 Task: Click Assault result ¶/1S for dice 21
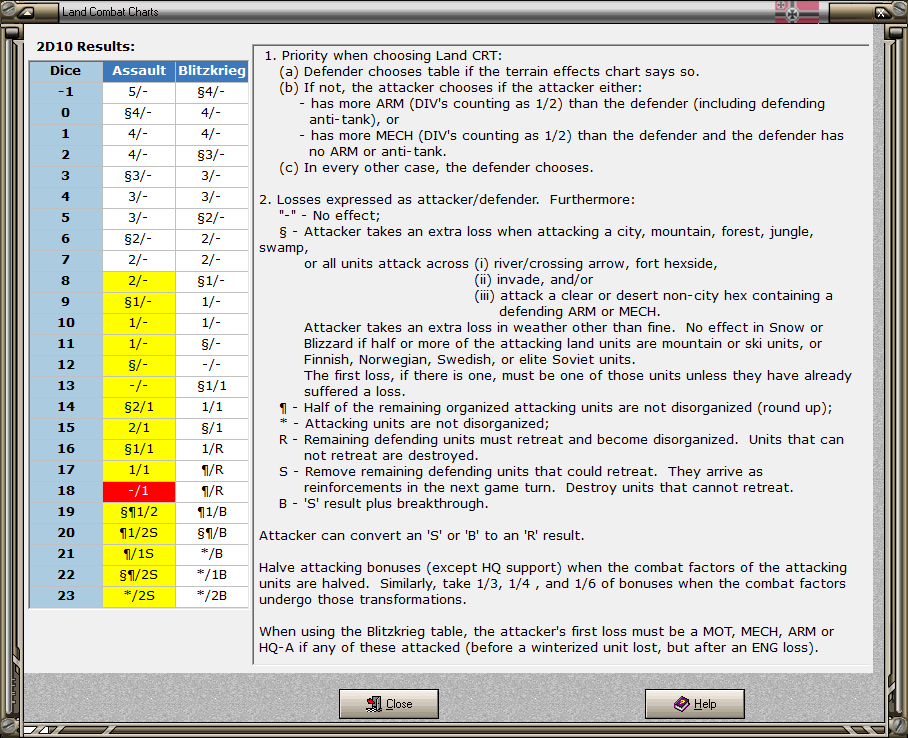coord(139,554)
